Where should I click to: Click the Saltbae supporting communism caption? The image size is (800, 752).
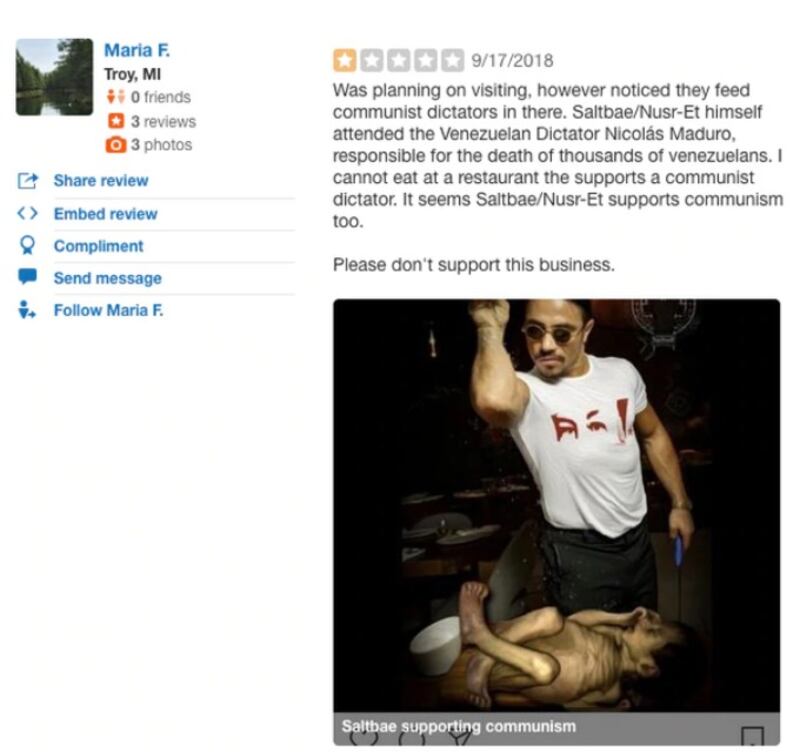point(458,725)
